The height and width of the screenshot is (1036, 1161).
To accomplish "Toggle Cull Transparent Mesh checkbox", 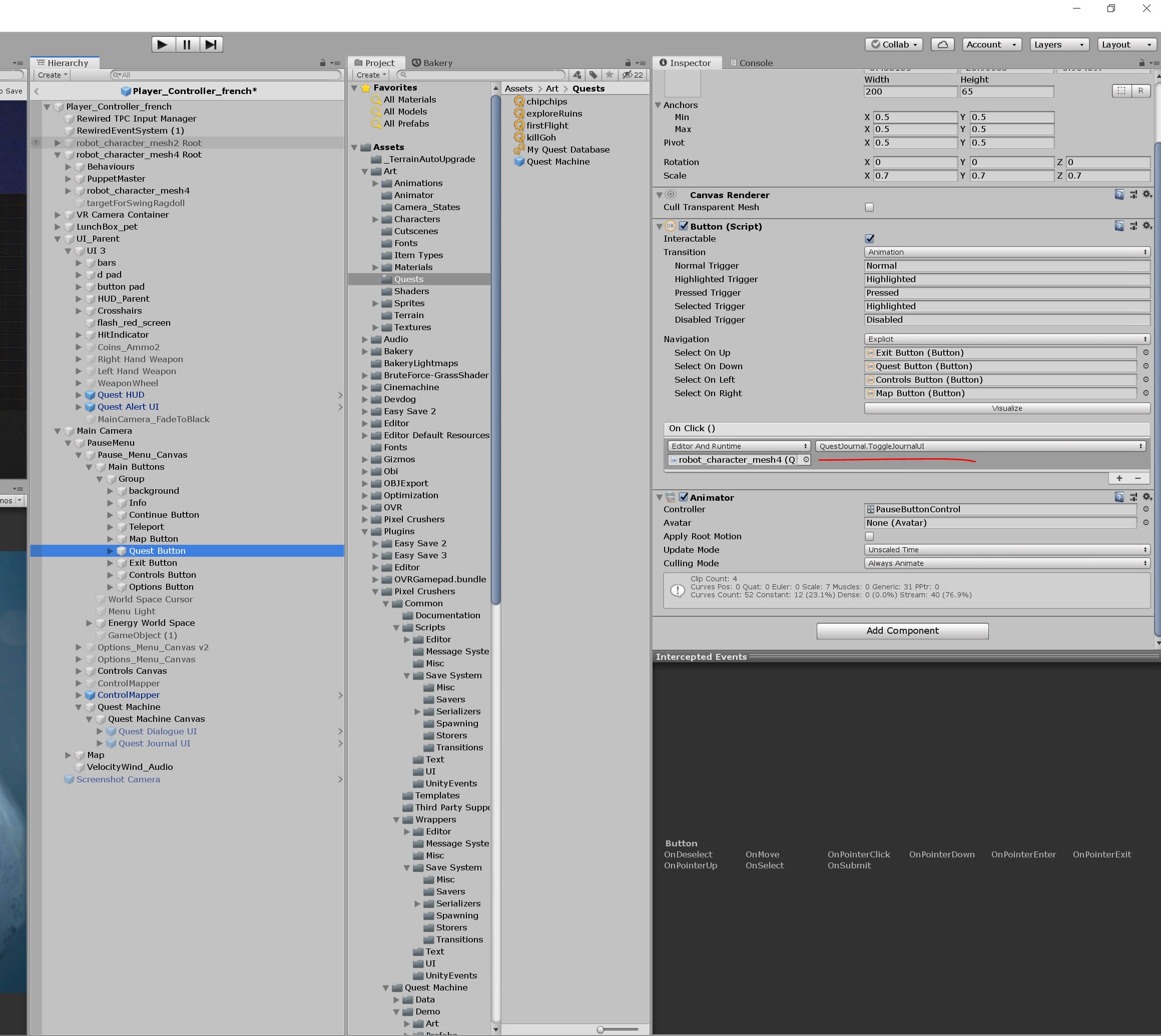I will point(869,208).
